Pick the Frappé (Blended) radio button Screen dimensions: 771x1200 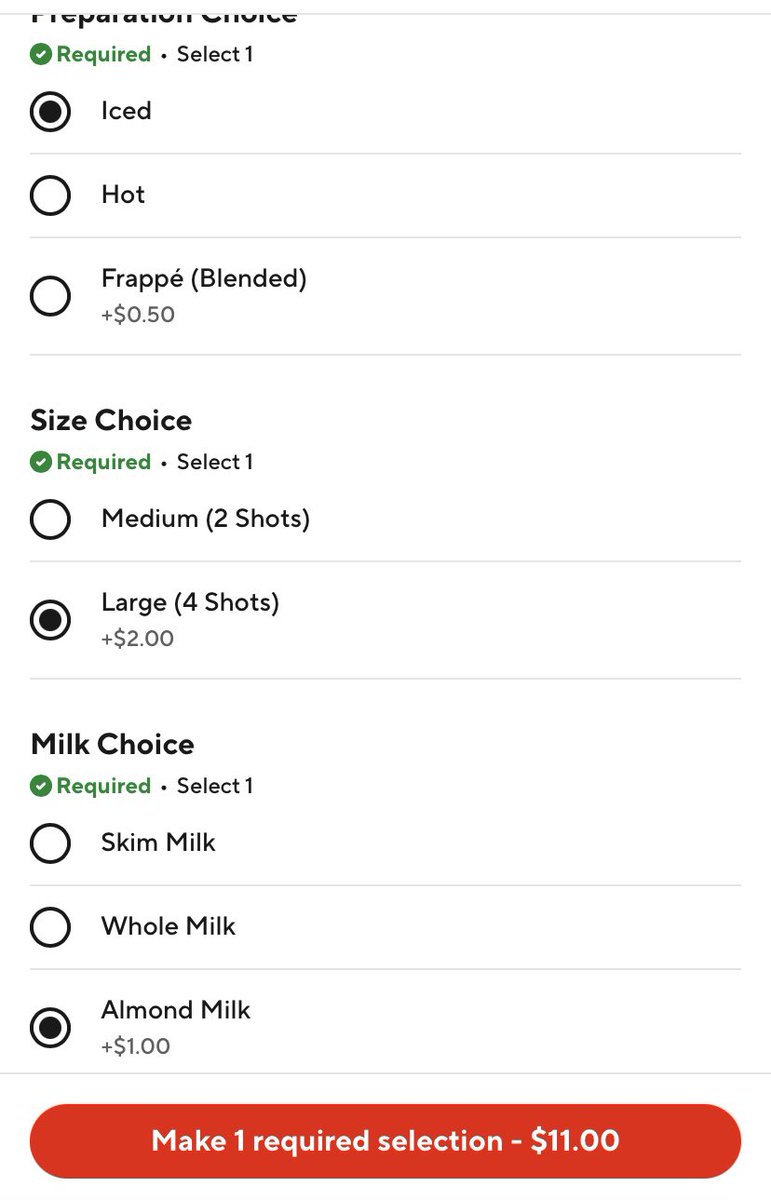[50, 296]
